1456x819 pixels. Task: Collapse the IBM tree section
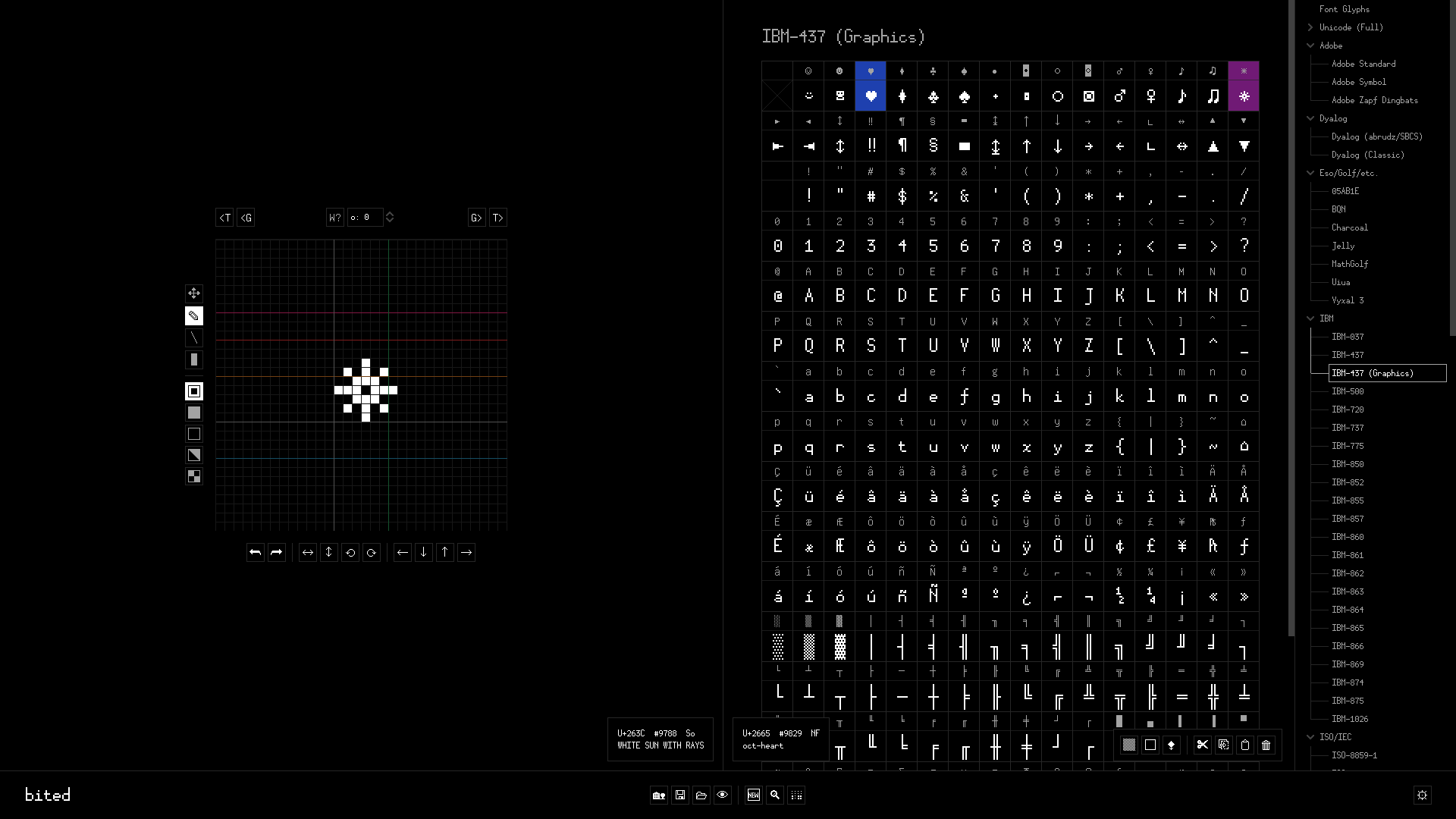coord(1310,318)
